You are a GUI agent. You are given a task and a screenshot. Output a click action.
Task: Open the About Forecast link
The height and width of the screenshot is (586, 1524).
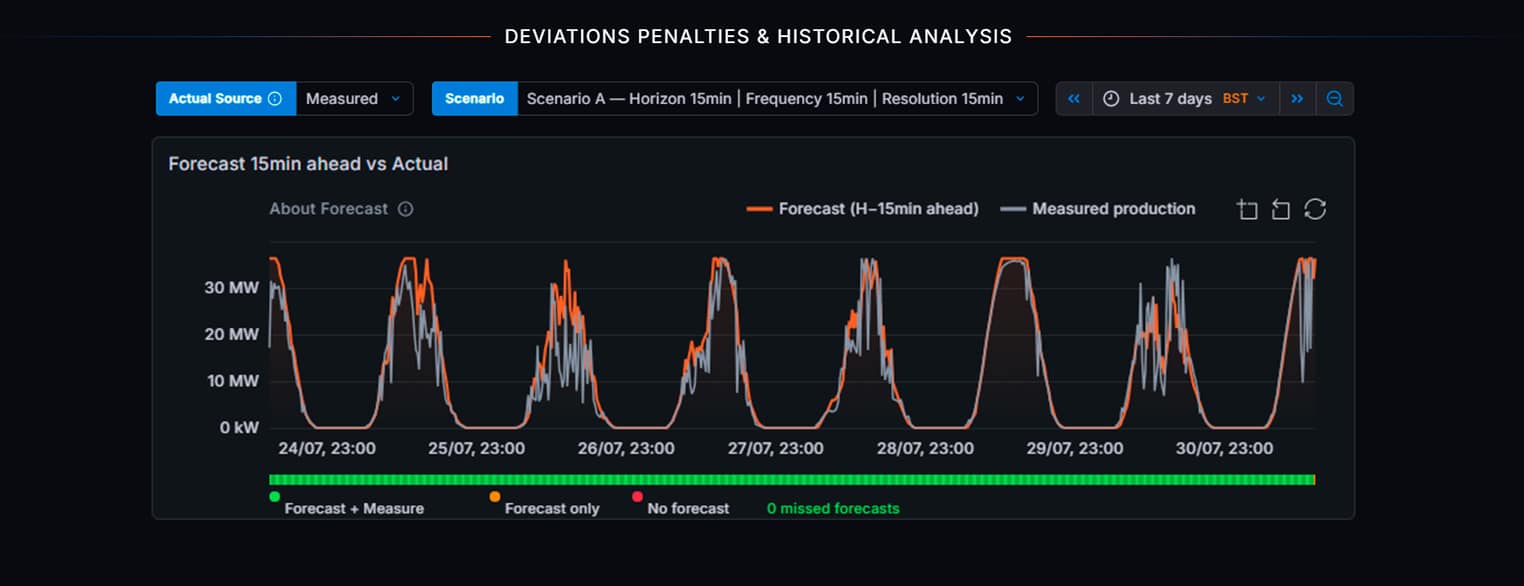pos(328,209)
